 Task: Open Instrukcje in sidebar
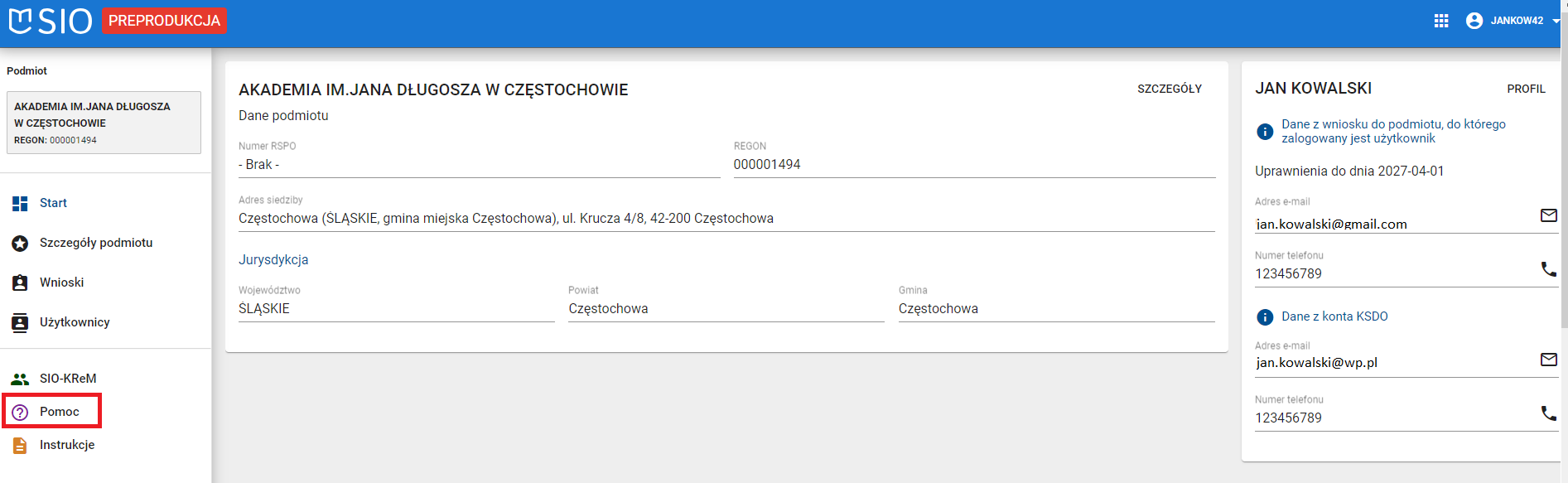[66, 445]
